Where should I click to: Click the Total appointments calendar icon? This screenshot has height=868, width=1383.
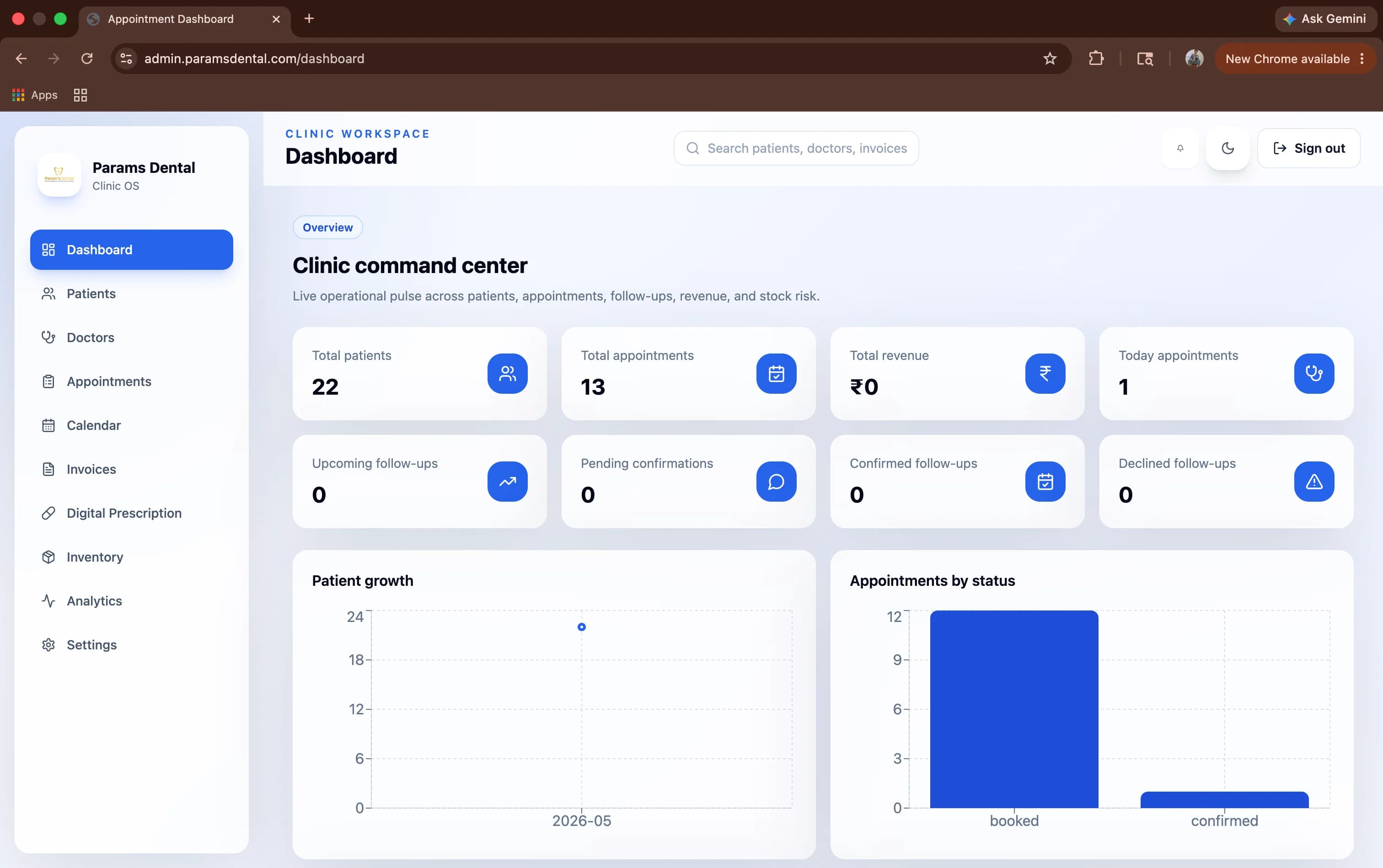coord(776,374)
